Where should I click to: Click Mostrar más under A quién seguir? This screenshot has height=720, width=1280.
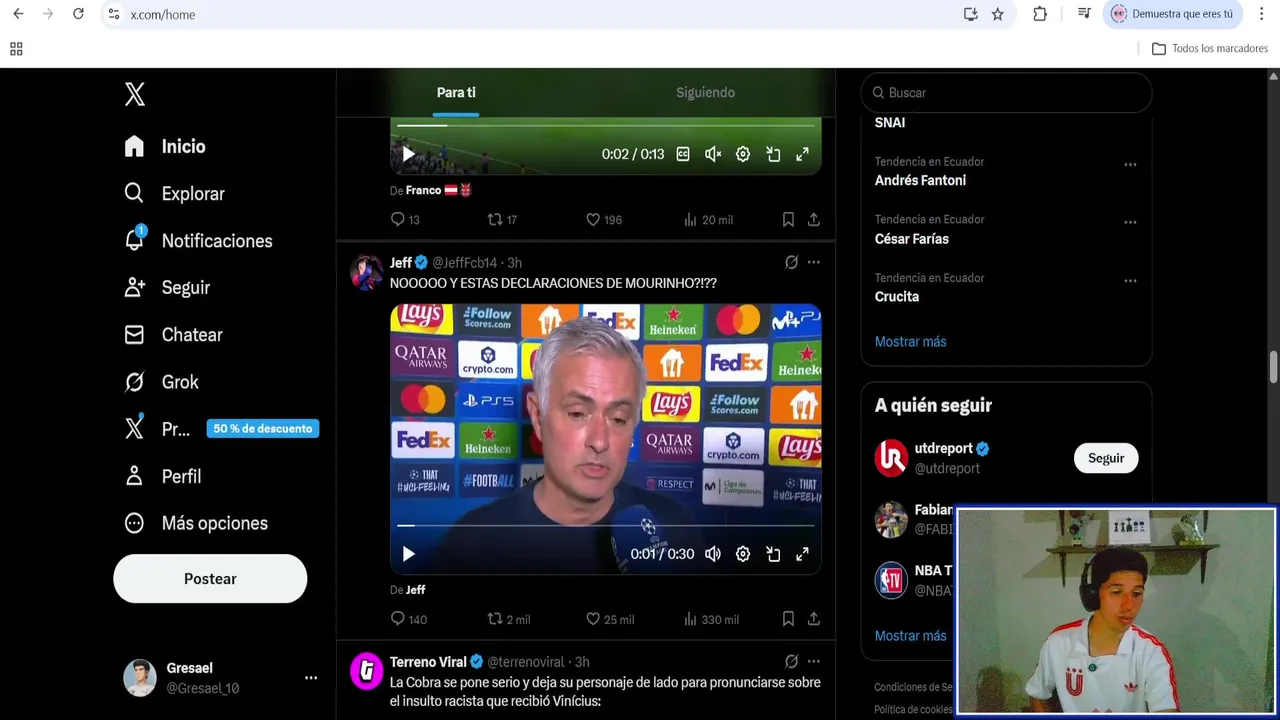pyautogui.click(x=910, y=635)
